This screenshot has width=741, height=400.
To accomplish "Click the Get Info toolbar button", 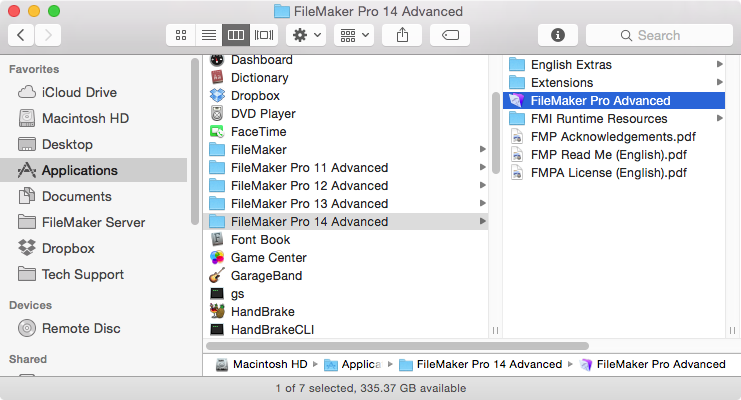I will (x=558, y=35).
